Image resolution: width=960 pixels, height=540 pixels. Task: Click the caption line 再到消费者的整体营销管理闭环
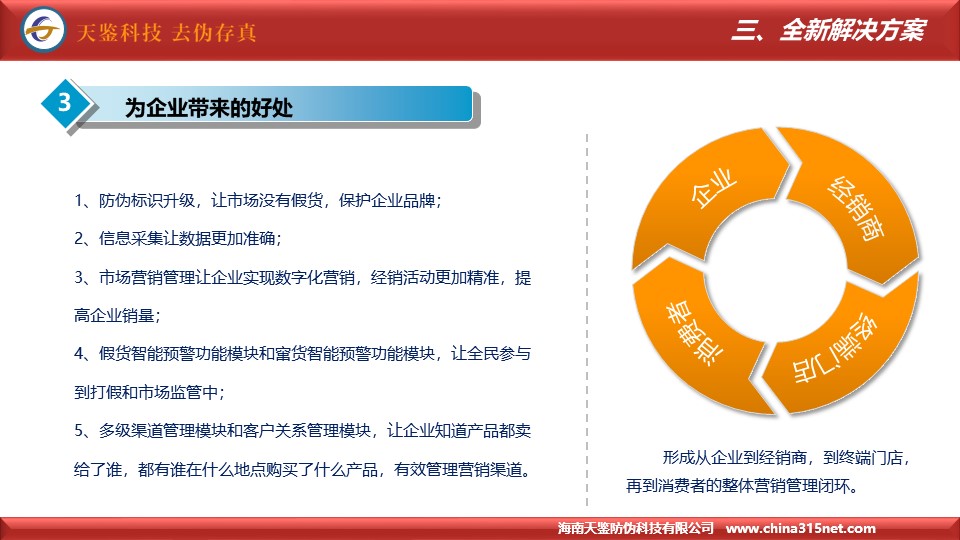[x=741, y=486]
